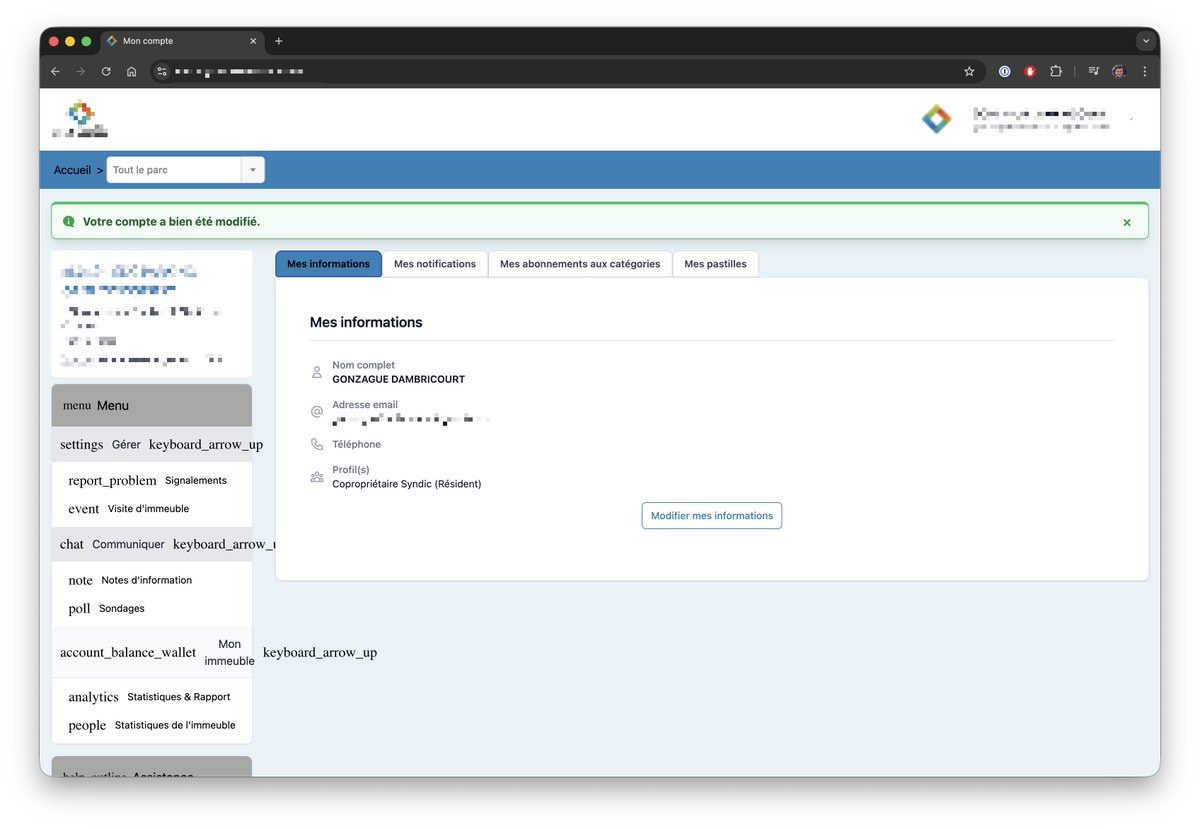The image size is (1200, 829).
Task: Open the red ad-blocker extension icon
Action: pyautogui.click(x=1030, y=72)
